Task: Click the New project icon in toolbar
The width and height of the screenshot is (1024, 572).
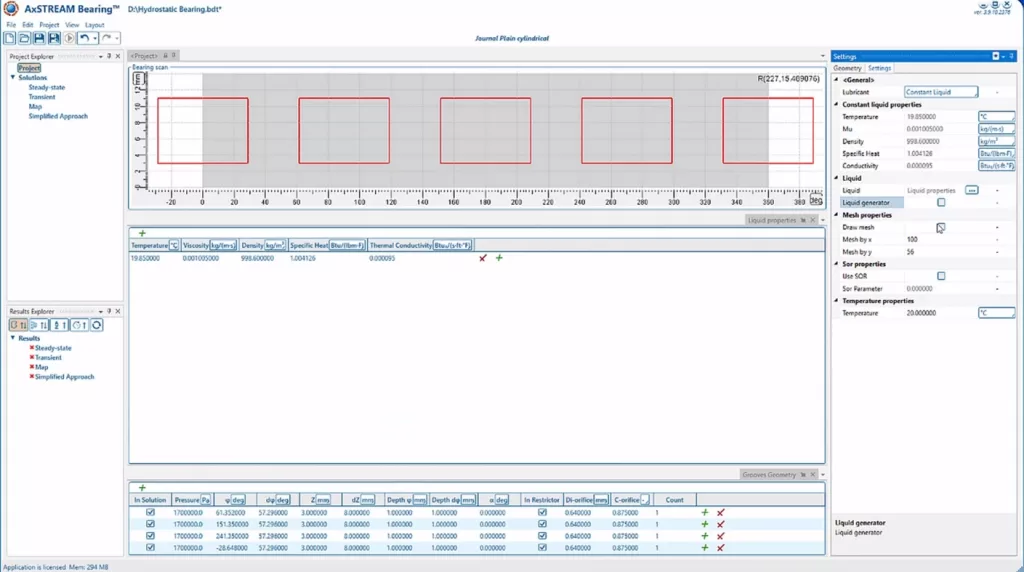Action: 9,38
